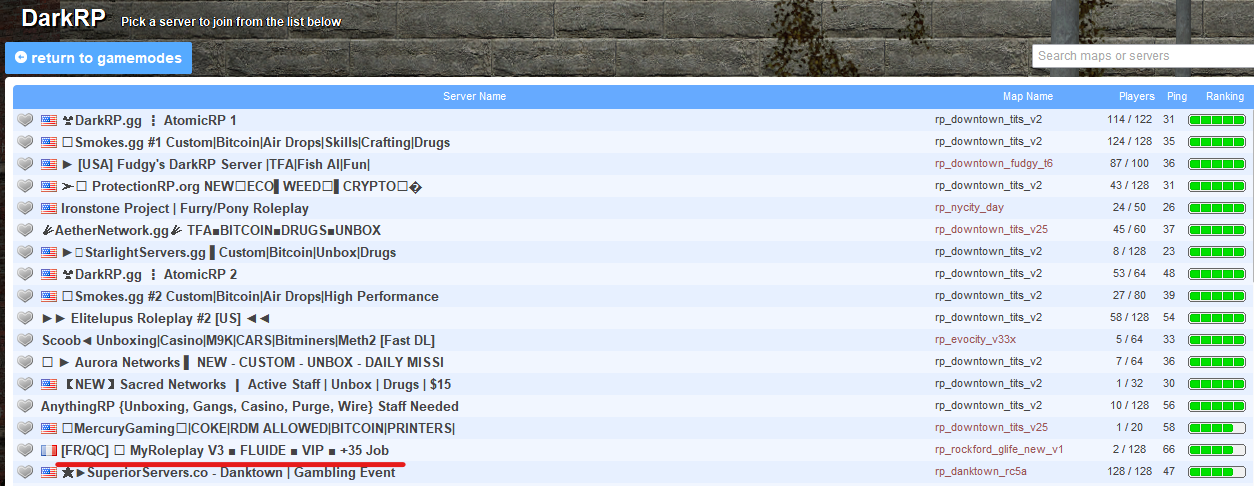This screenshot has width=1254, height=486.
Task: Click ranking bar for MercuryGaming server
Action: tap(1216, 428)
